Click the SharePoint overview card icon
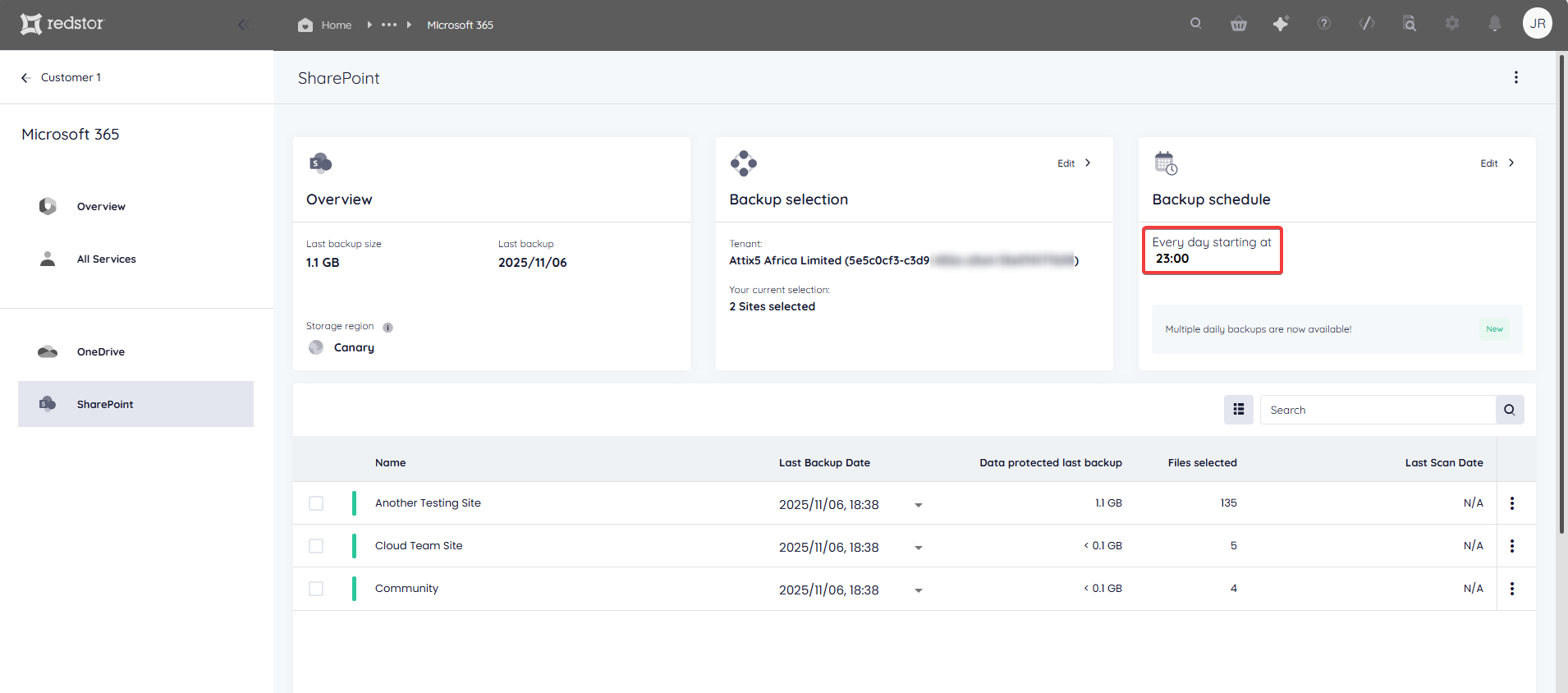 (x=320, y=163)
